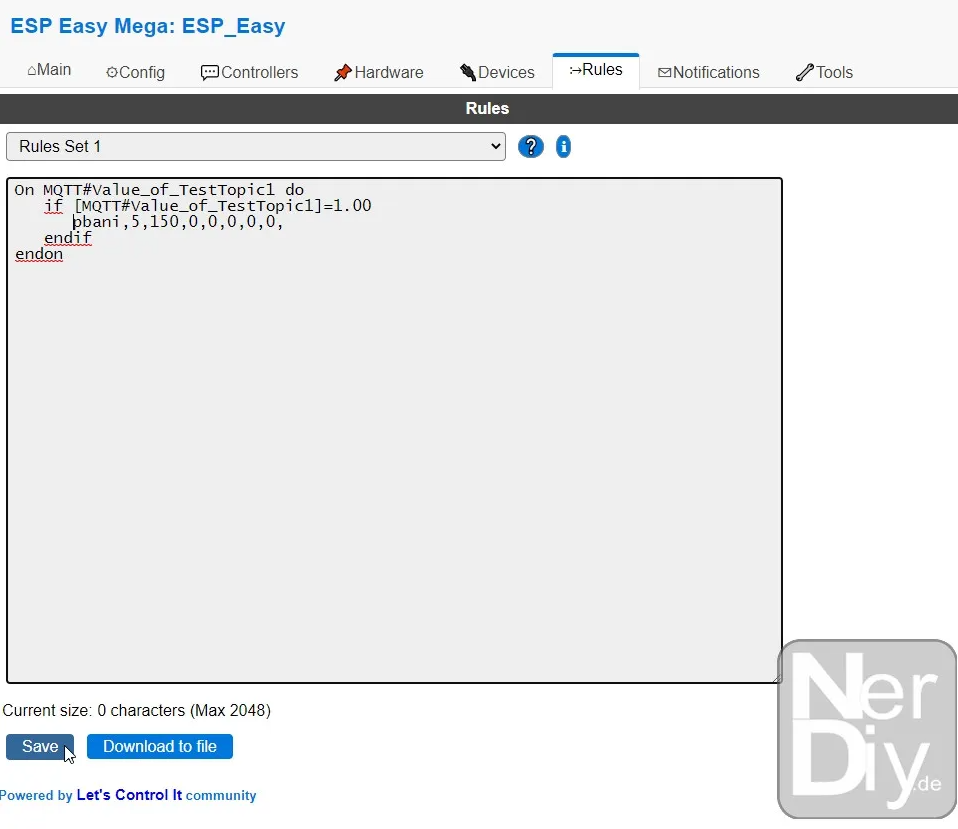958x829 pixels.
Task: Click inside the rules editor text area
Action: (394, 430)
